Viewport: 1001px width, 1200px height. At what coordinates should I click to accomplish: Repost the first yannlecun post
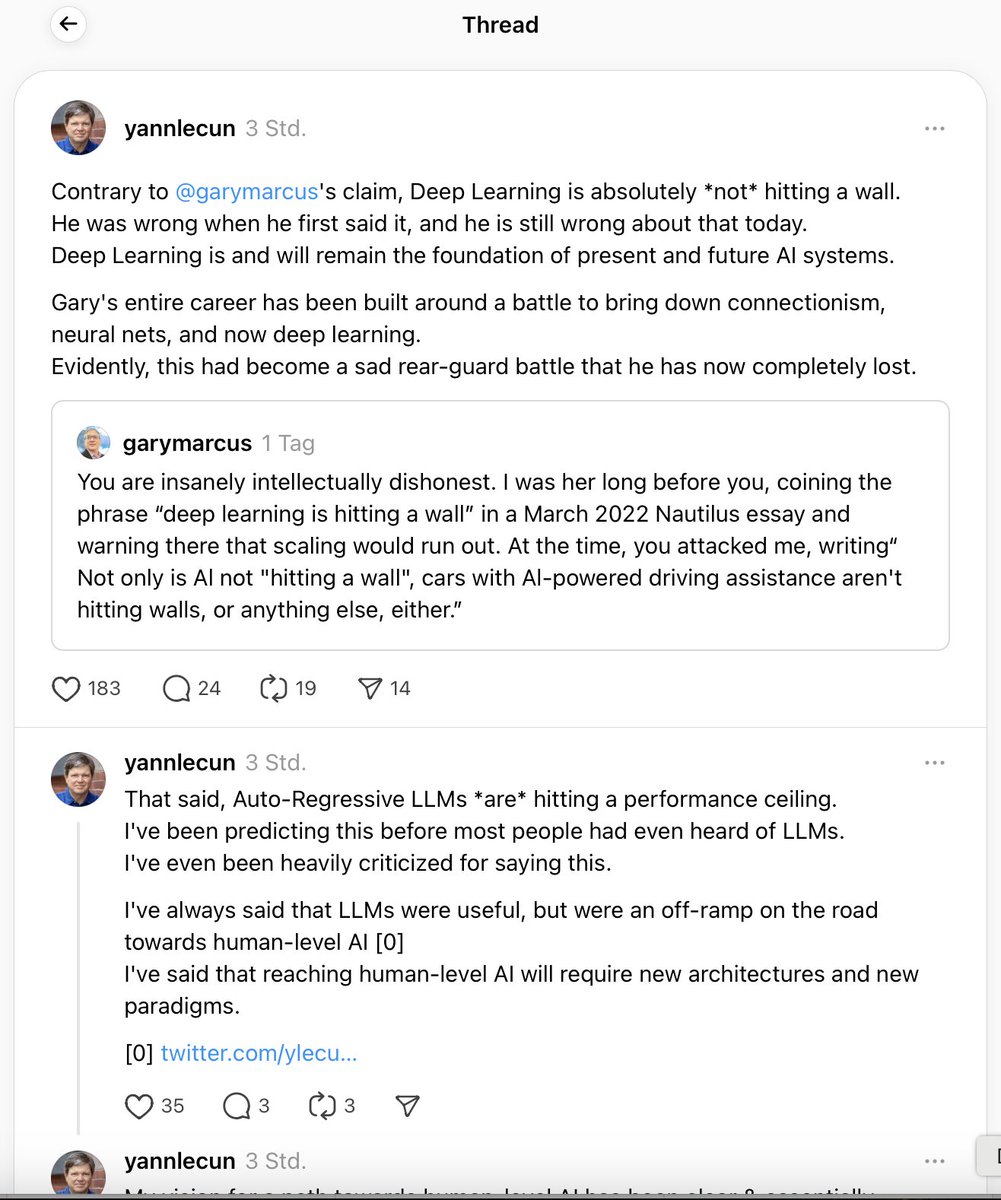[273, 688]
